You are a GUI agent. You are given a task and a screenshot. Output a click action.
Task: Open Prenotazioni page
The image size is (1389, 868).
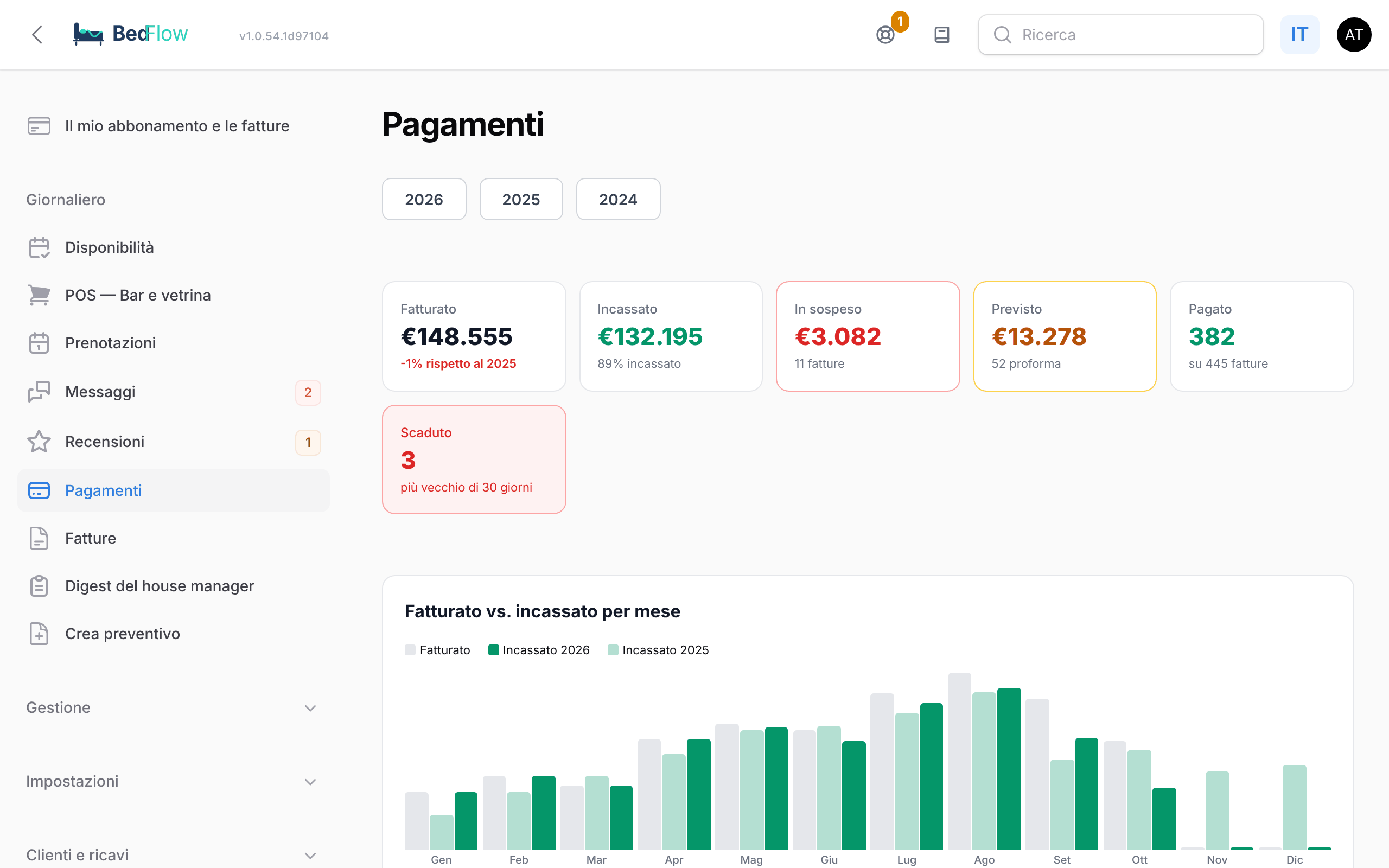point(173,343)
